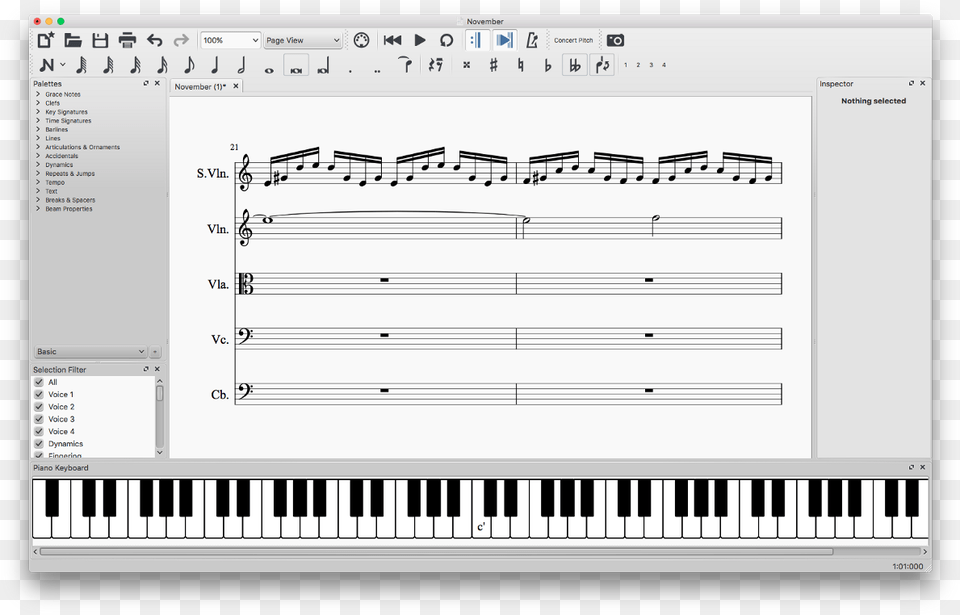Open the 100% zoom dropdown
The width and height of the screenshot is (960, 615).
[x=229, y=40]
